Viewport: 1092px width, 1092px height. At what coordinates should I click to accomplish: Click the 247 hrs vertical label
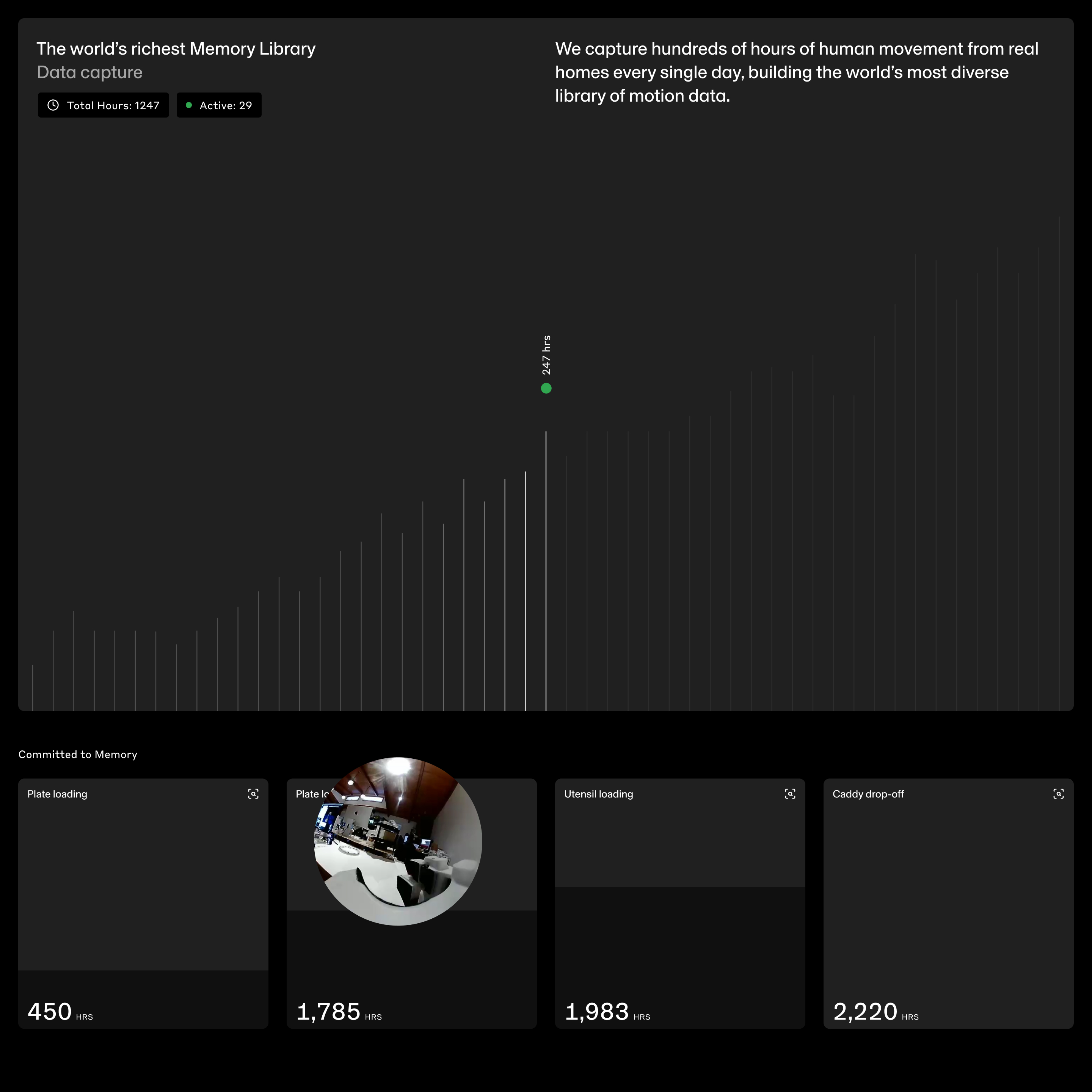click(x=546, y=355)
